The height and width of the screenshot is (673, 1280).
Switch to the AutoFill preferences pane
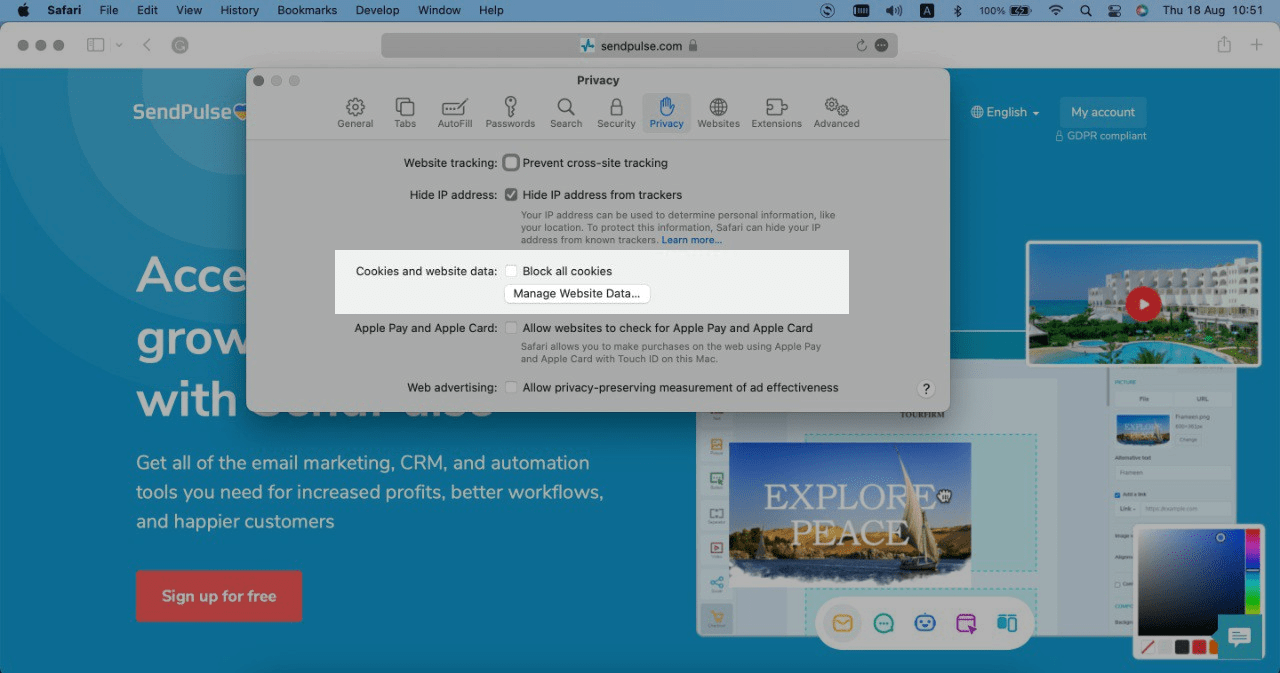455,113
